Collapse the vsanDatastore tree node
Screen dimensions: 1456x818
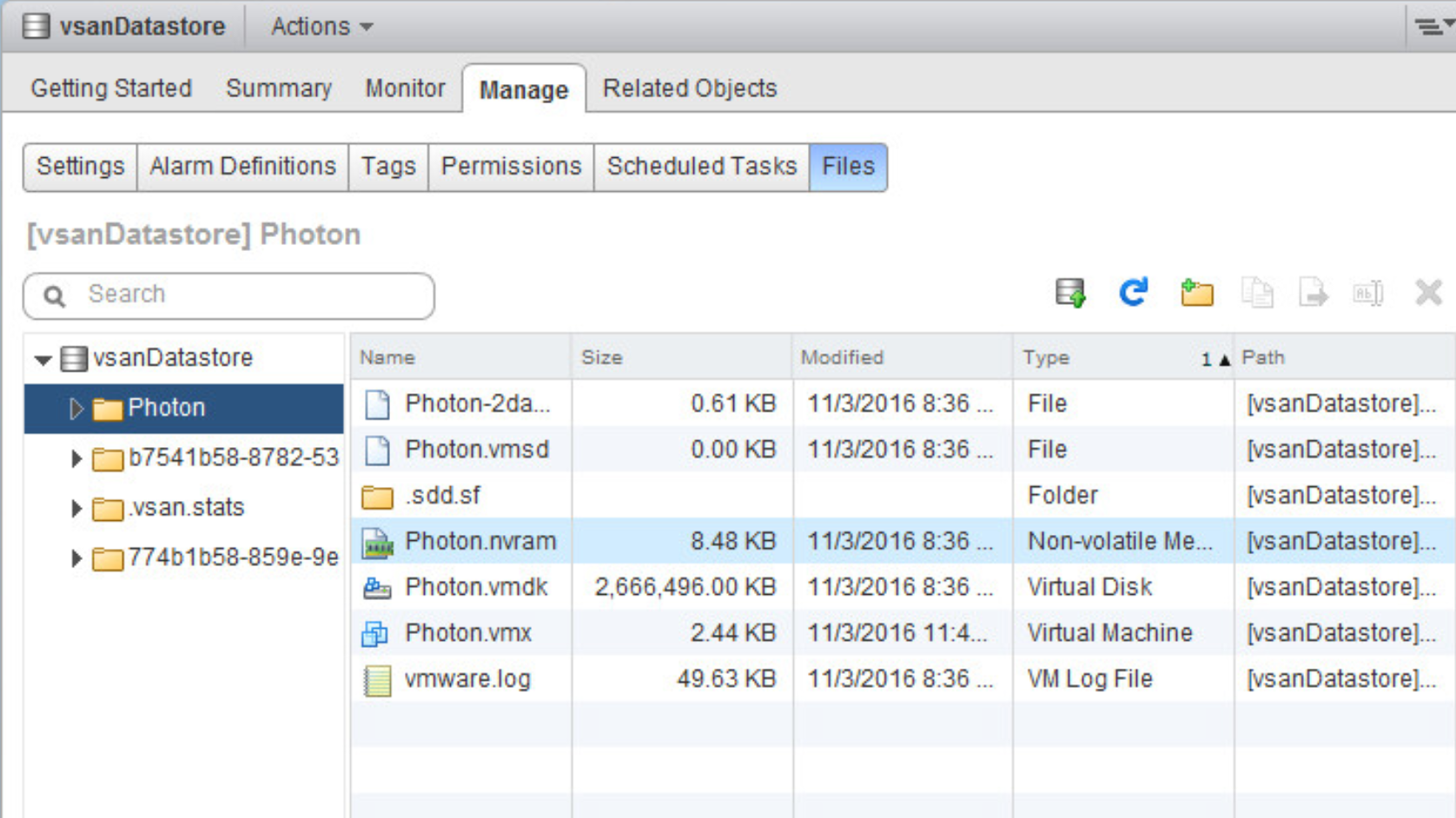43,359
